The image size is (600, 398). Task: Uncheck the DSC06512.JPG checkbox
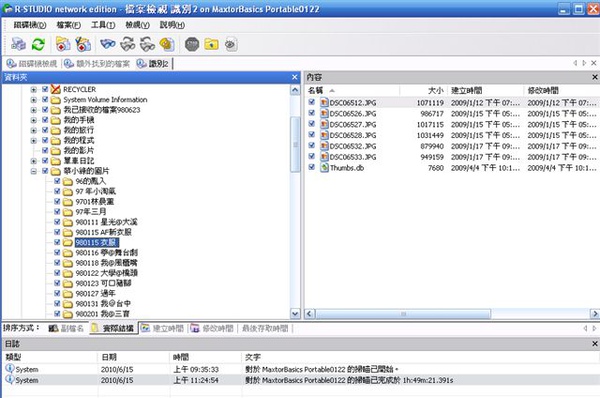[x=311, y=102]
